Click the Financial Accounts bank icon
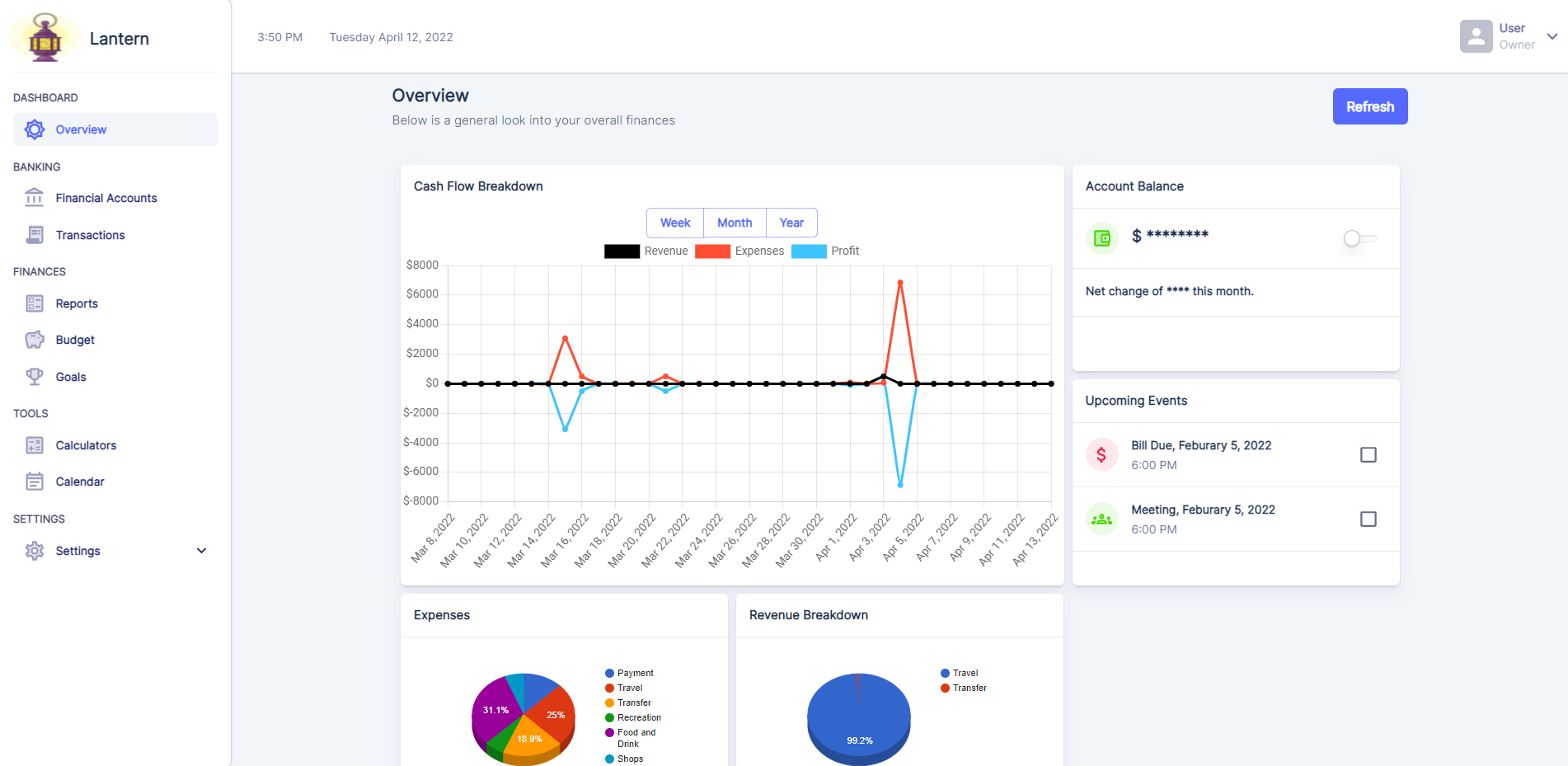 click(35, 198)
